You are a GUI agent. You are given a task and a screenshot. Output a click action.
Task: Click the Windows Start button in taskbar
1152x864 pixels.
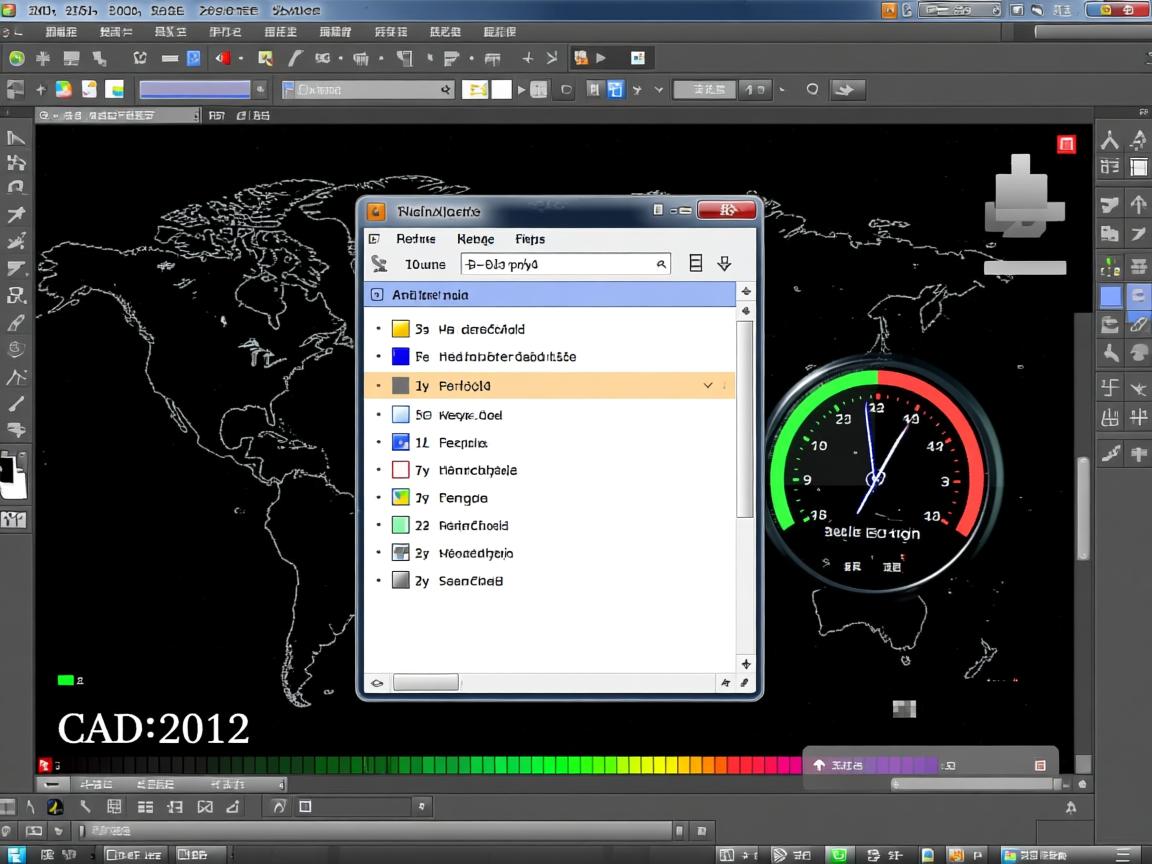17,855
